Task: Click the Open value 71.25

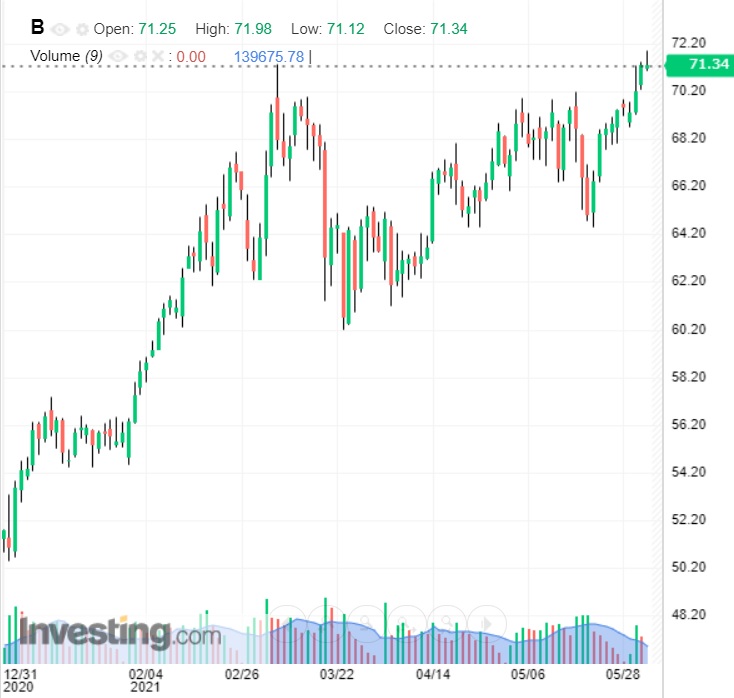Action: click(157, 29)
